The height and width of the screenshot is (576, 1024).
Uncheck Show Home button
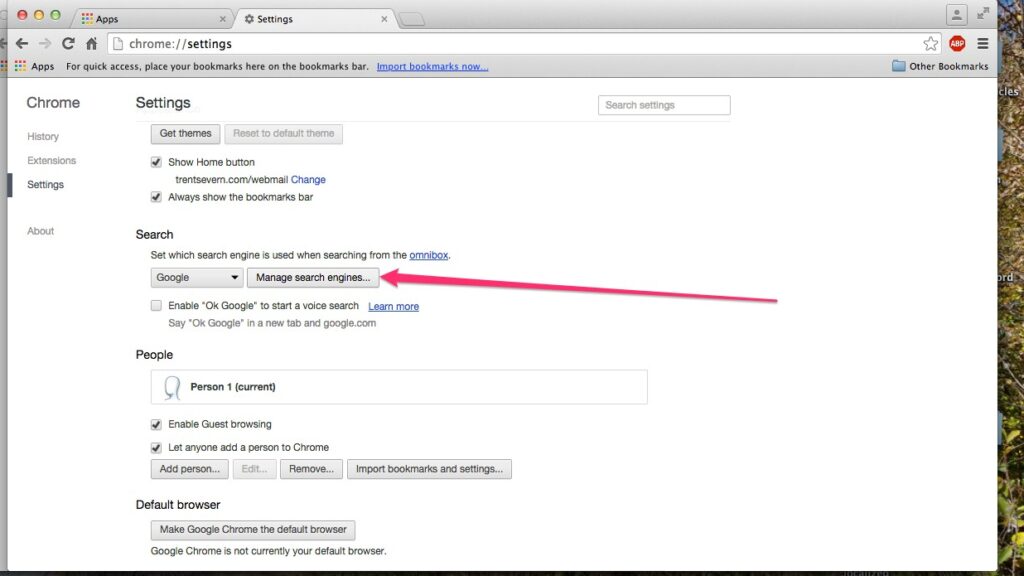click(156, 162)
